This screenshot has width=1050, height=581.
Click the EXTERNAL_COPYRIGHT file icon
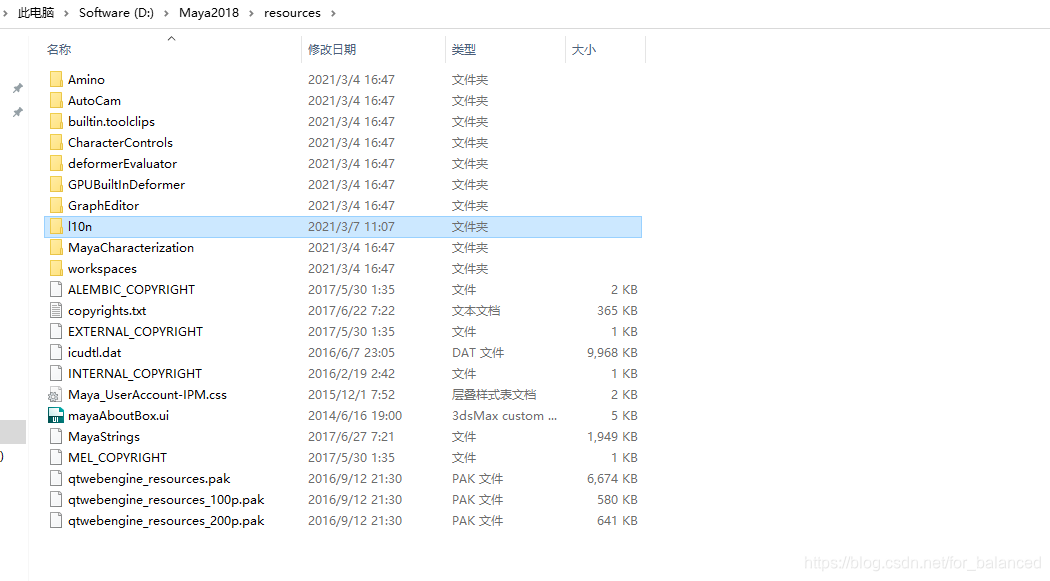point(56,331)
